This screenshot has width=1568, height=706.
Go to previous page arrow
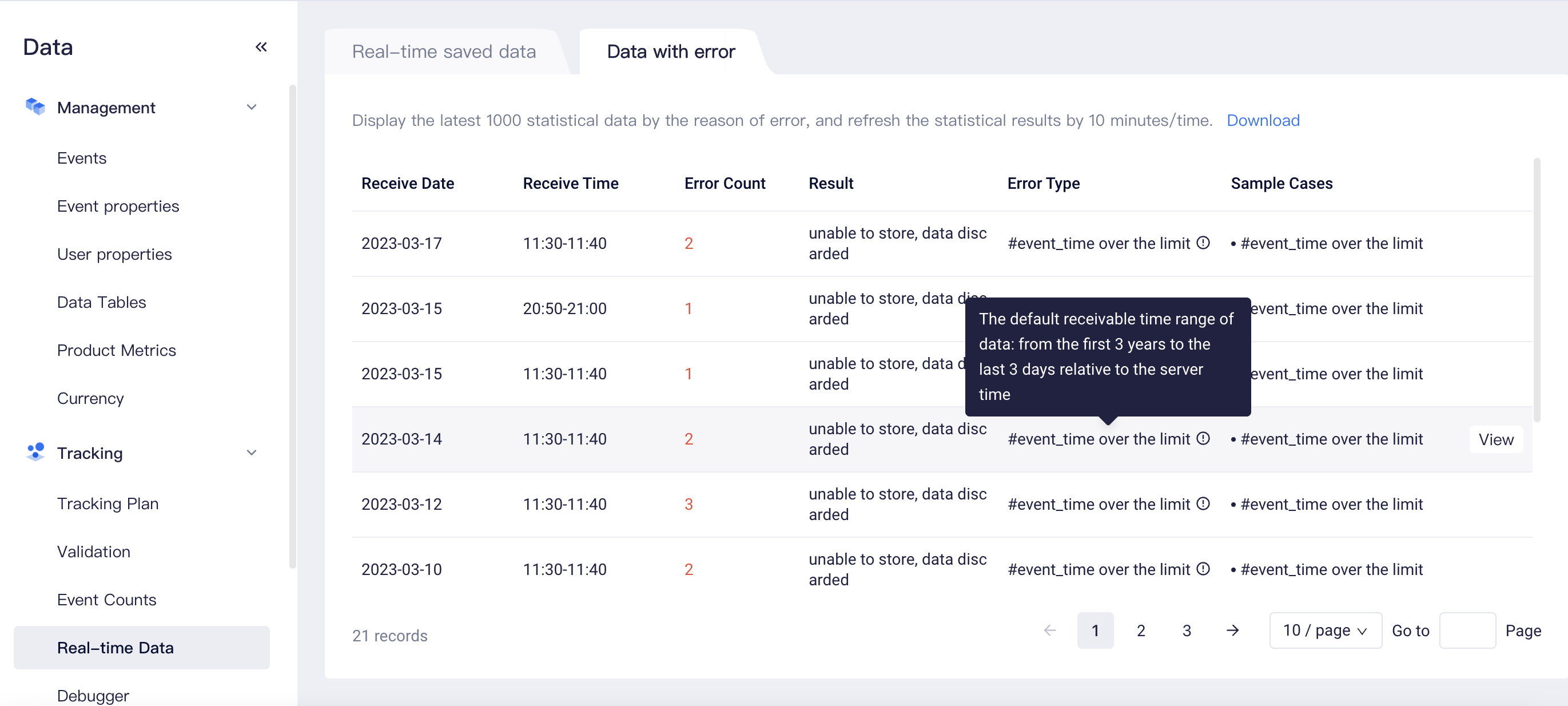pyautogui.click(x=1049, y=630)
